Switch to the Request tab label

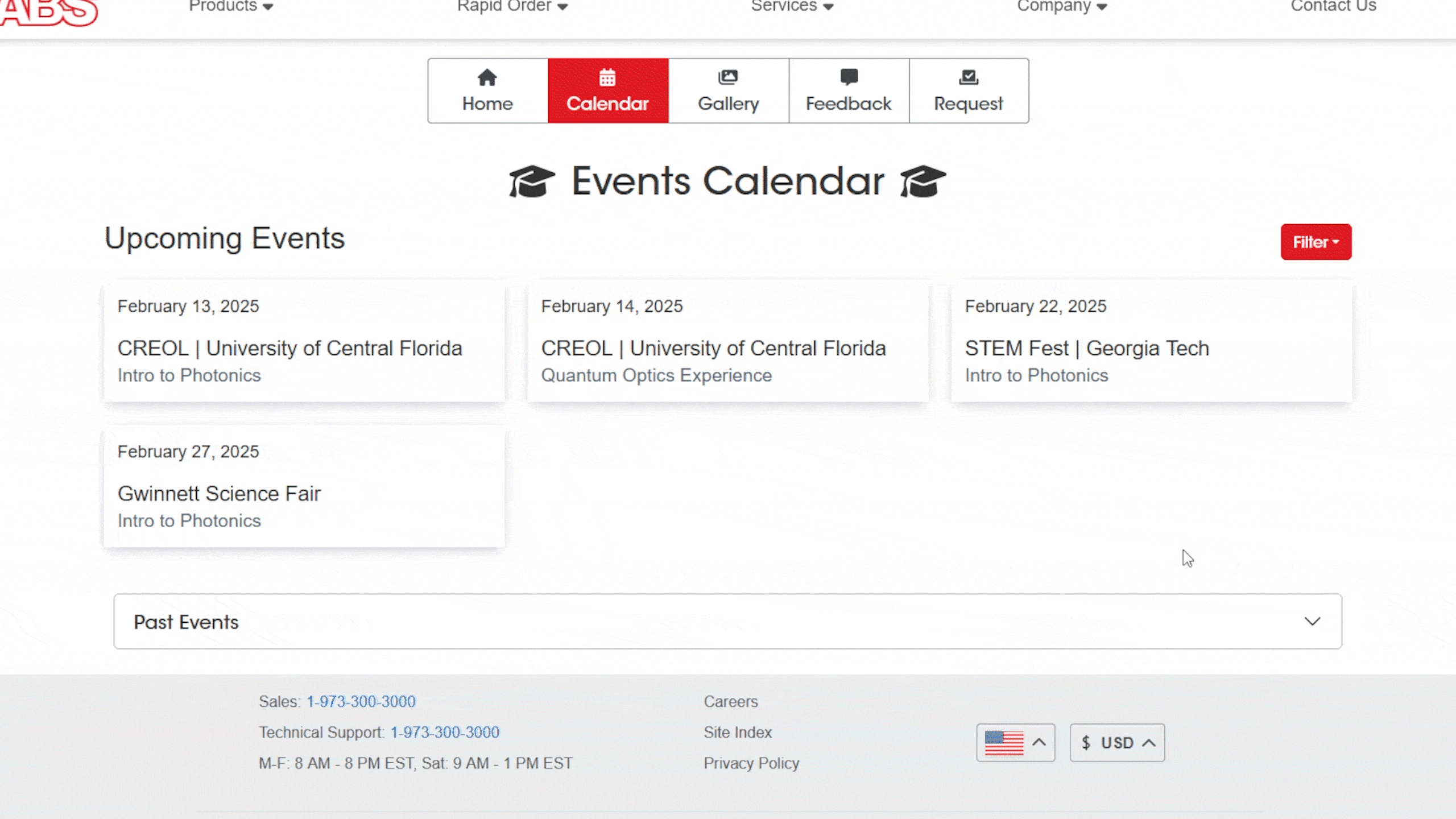pos(969,104)
